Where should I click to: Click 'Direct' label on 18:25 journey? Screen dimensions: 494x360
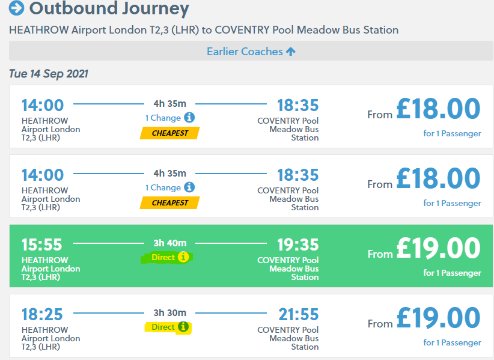163,327
